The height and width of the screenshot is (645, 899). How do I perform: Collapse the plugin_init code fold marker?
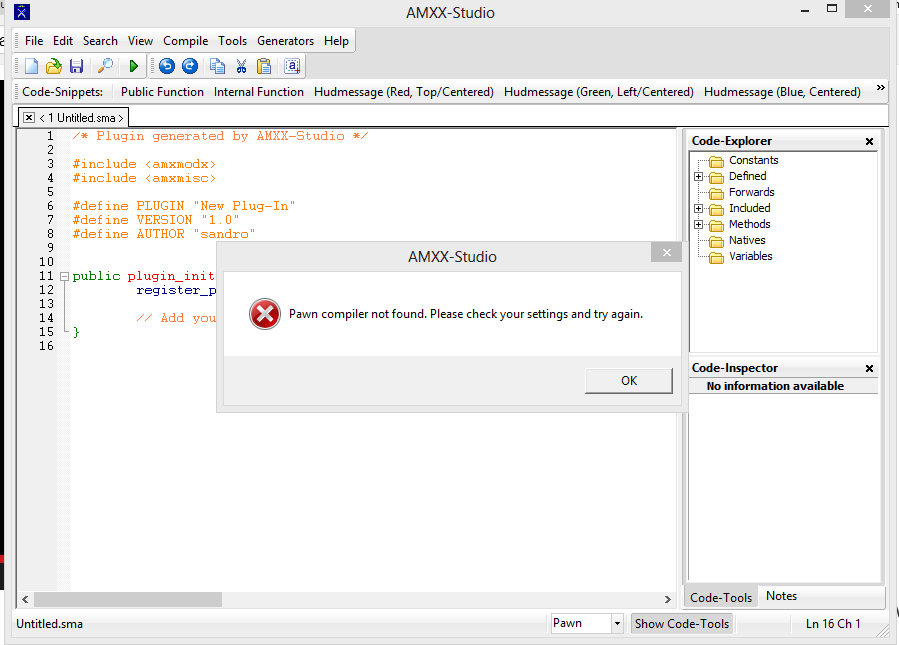tap(64, 276)
